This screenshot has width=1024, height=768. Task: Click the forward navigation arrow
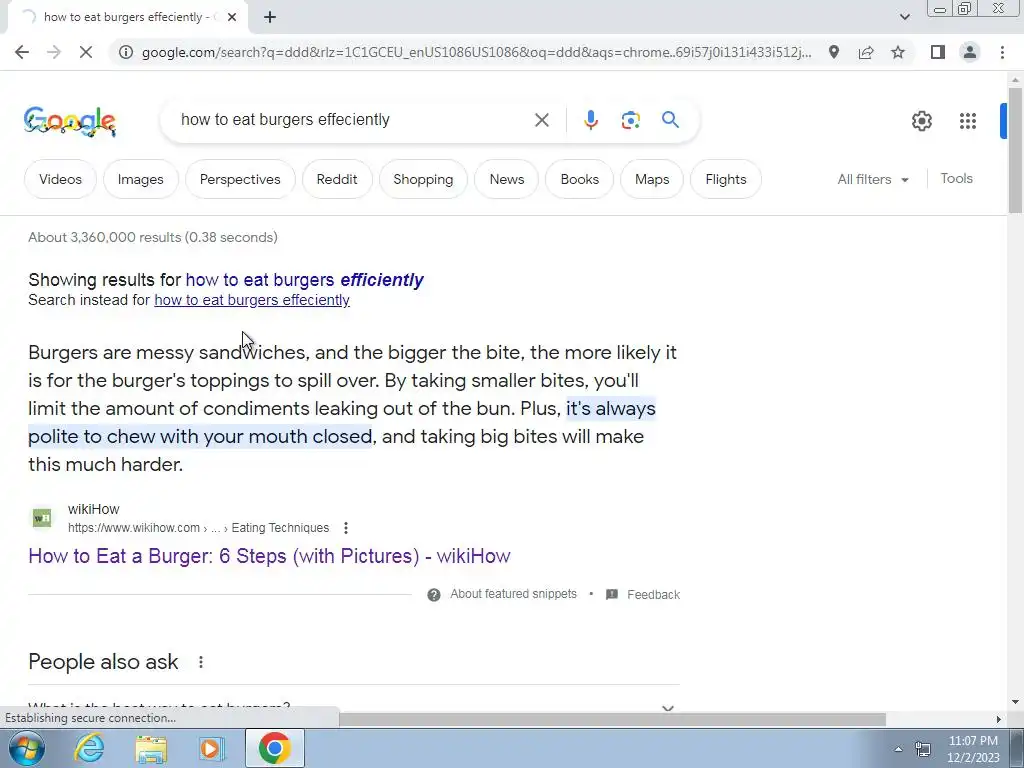tap(54, 52)
